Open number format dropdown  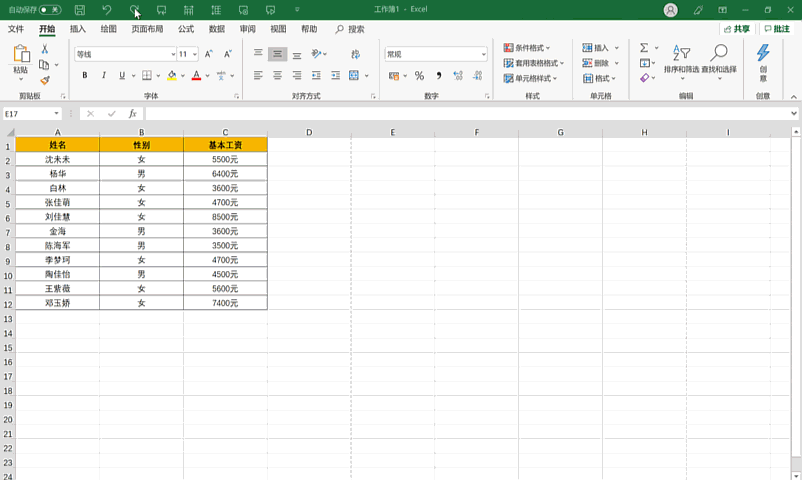click(x=483, y=54)
